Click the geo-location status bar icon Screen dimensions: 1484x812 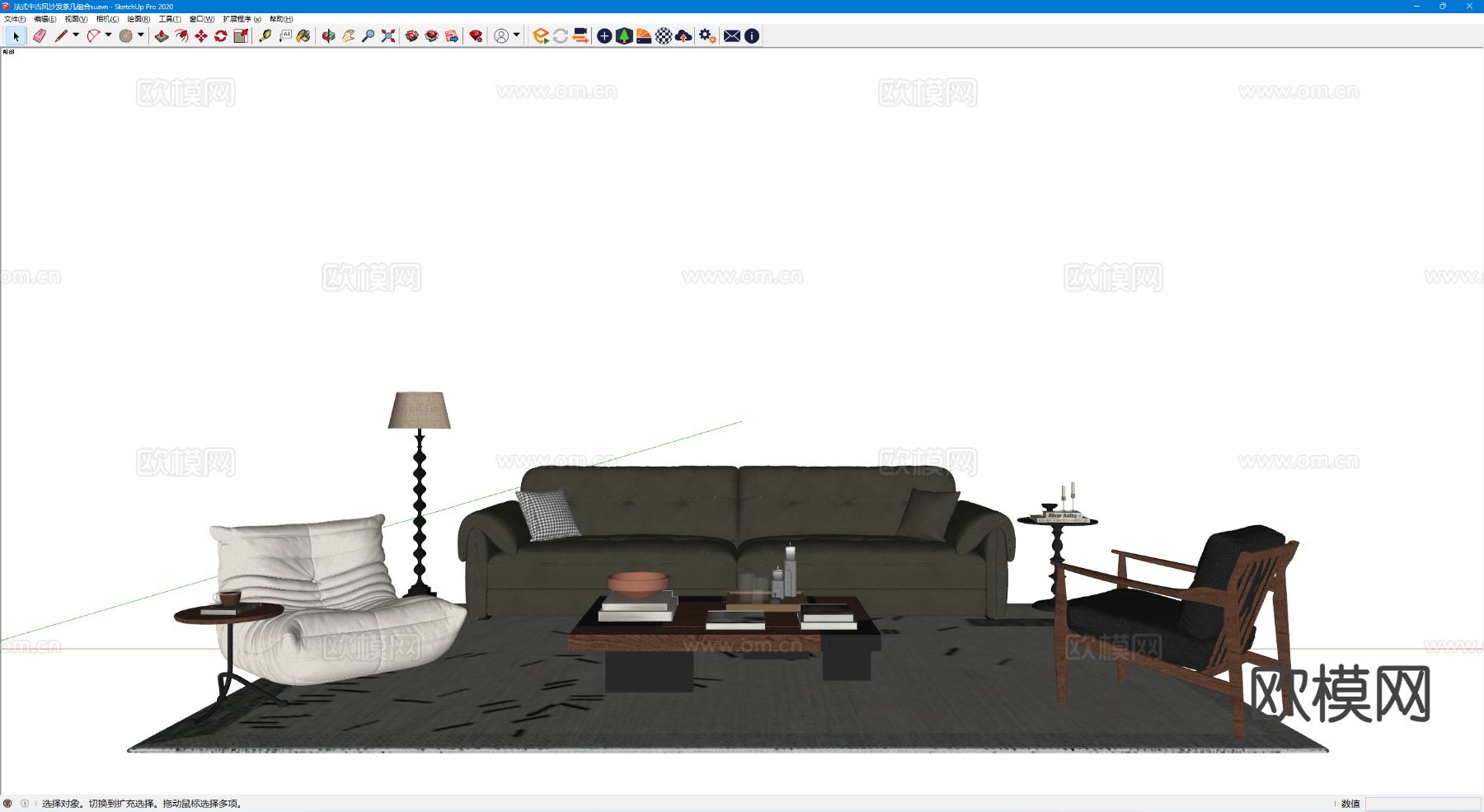[x=7, y=803]
